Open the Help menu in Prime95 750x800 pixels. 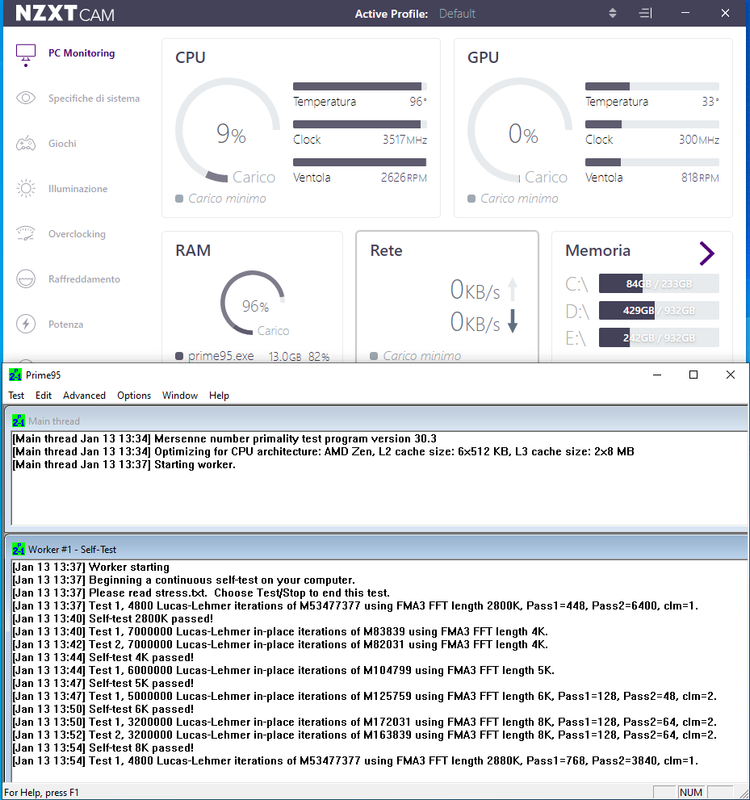219,395
